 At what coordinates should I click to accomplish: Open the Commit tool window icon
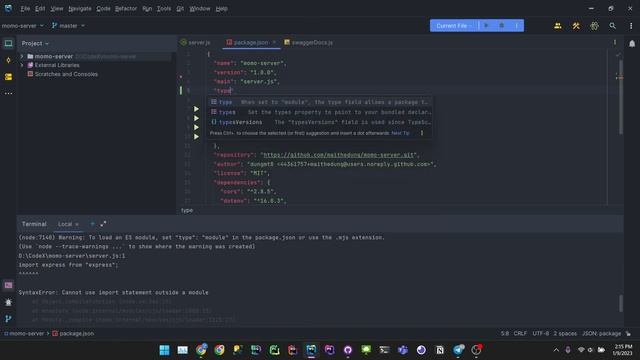[x=8, y=60]
